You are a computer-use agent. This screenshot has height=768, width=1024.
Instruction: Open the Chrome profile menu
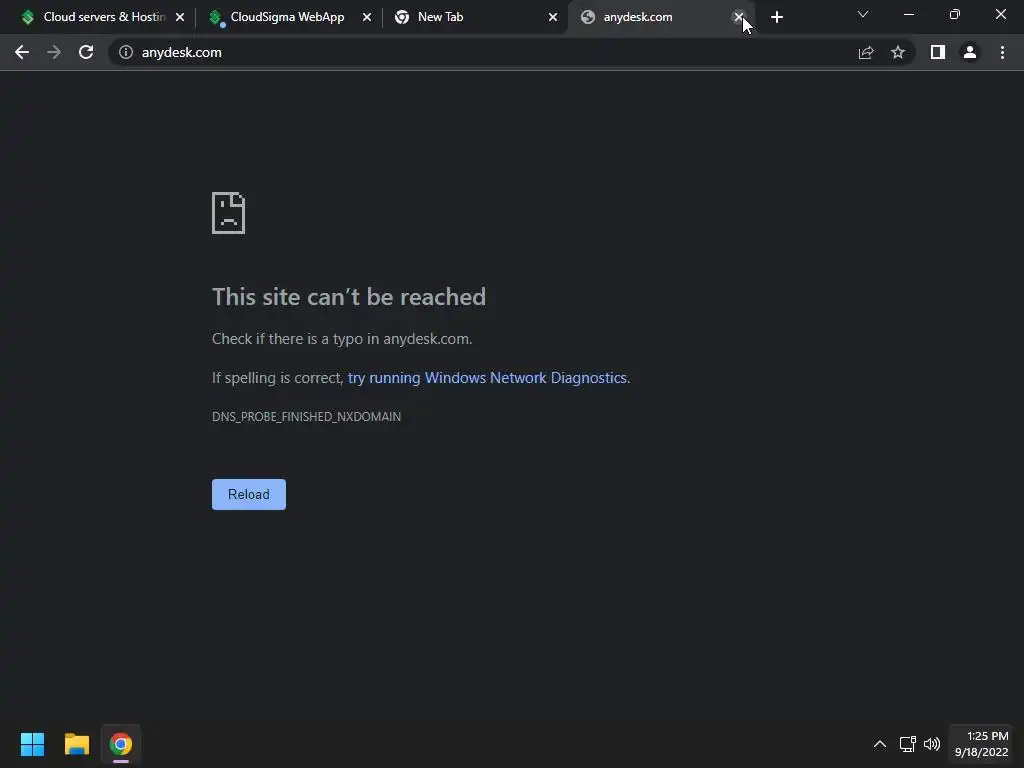tap(970, 52)
